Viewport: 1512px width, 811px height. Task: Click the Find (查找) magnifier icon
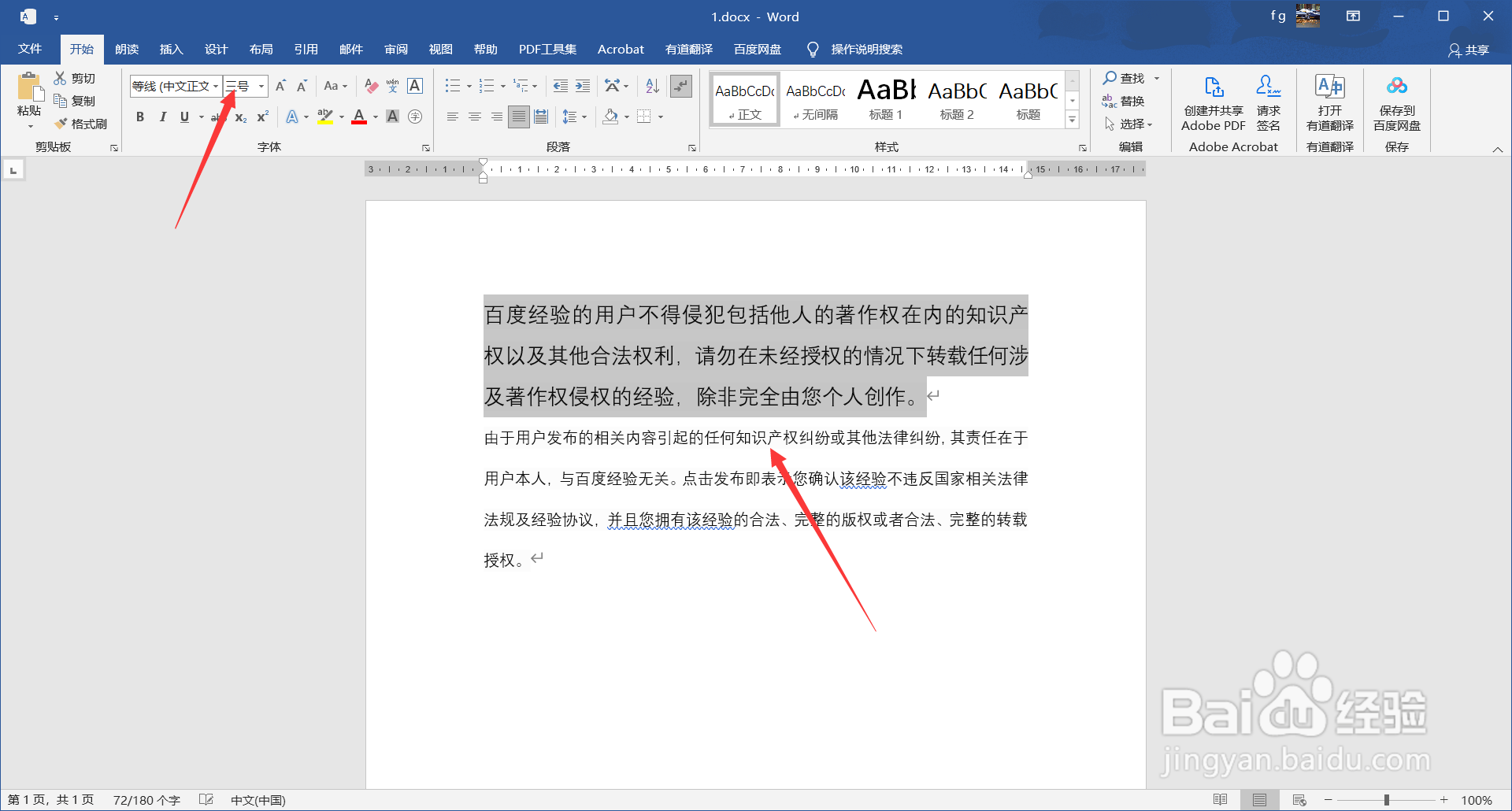(1110, 78)
